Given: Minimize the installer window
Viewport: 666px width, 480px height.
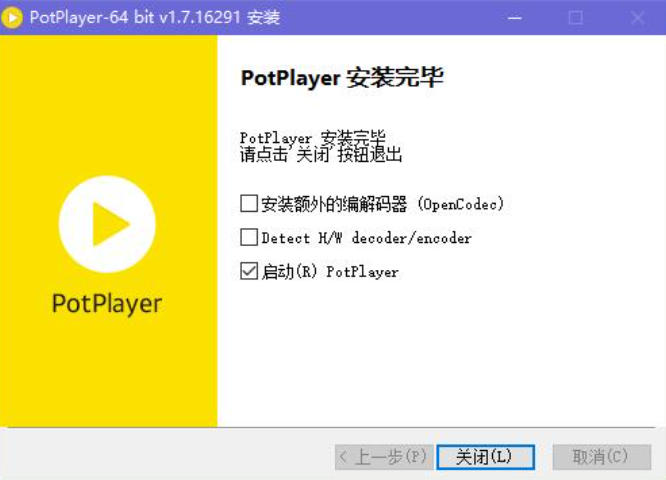Looking at the screenshot, I should point(514,17).
